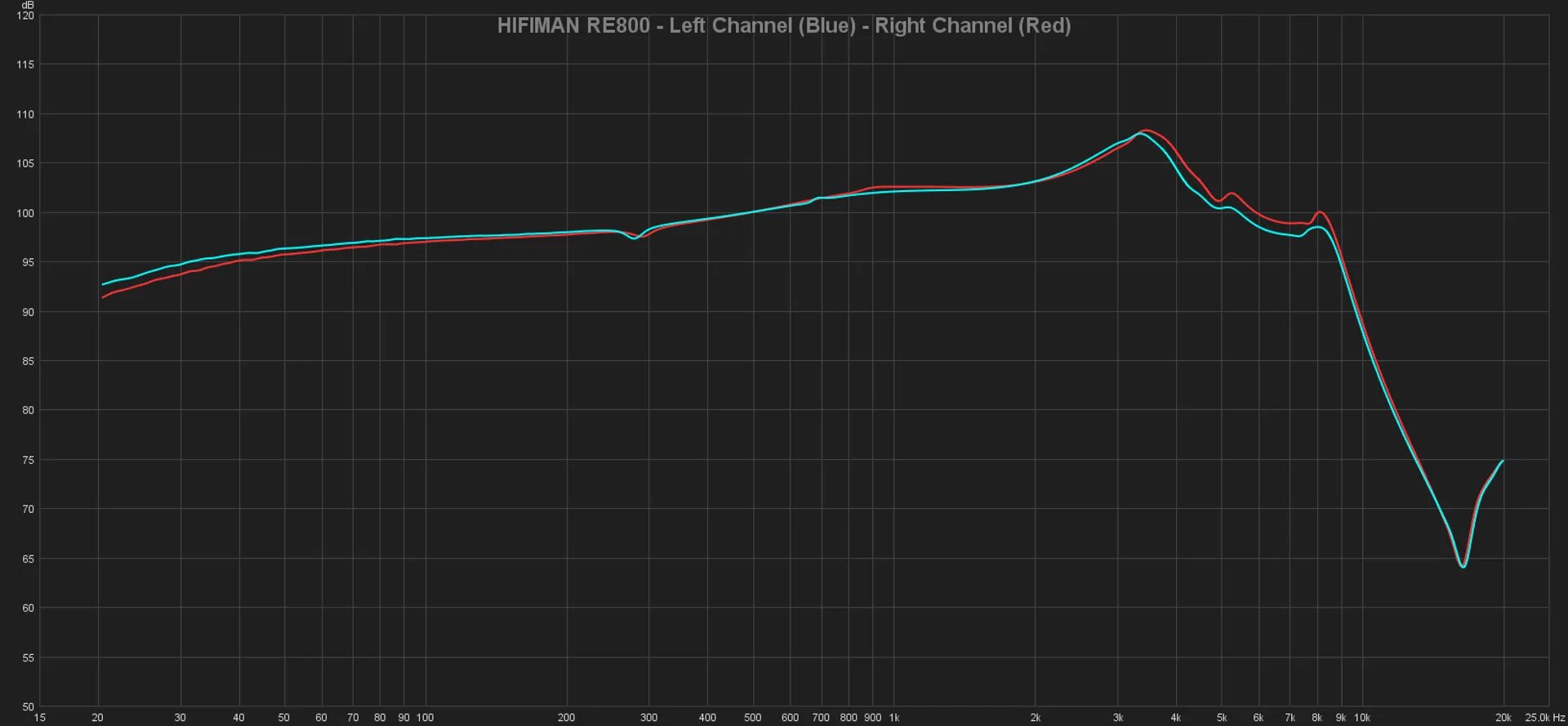Viewport: 1568px width, 726px height.
Task: Click the '25.0k Hz' label at the axis end
Action: [x=1544, y=718]
